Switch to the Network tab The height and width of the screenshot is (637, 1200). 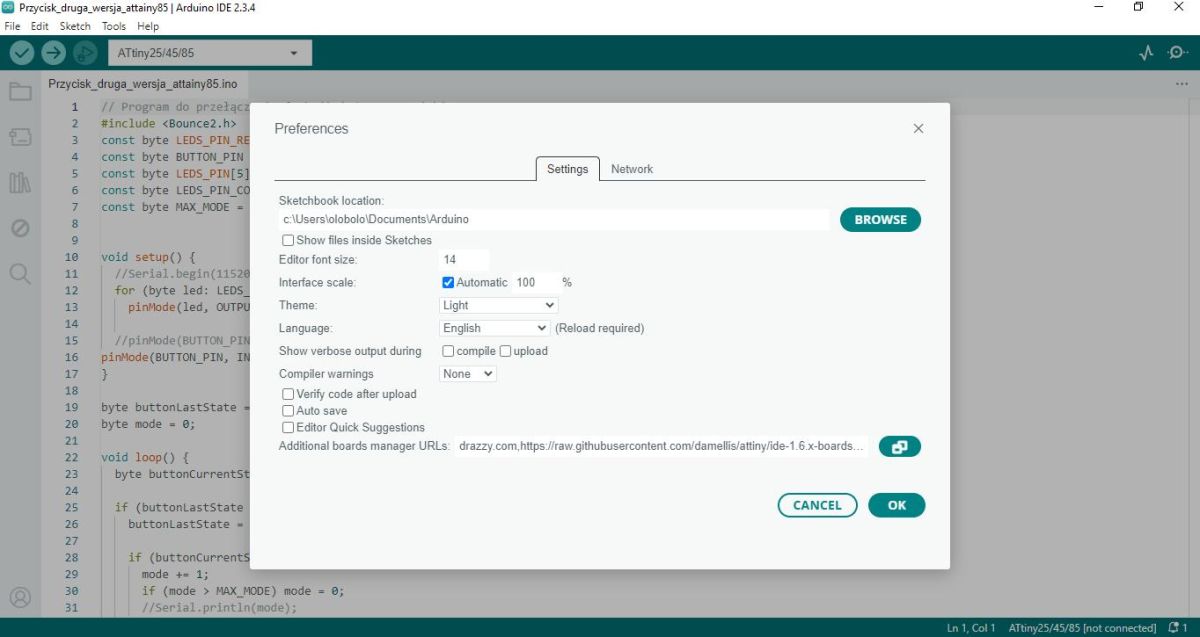point(632,169)
